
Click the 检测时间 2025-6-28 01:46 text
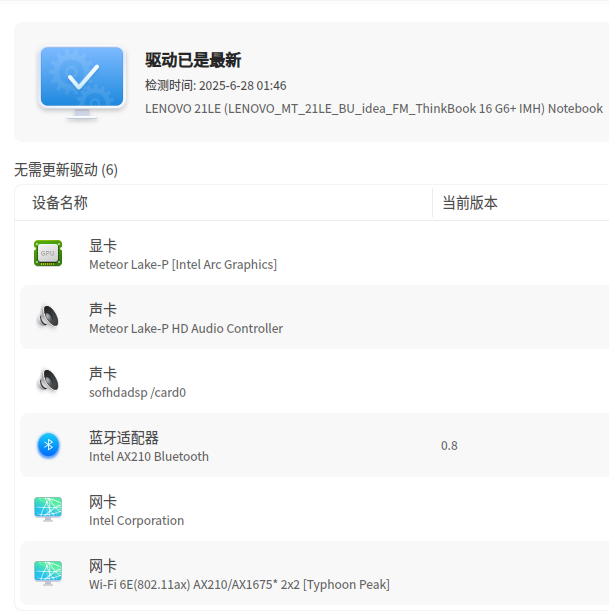click(x=216, y=86)
